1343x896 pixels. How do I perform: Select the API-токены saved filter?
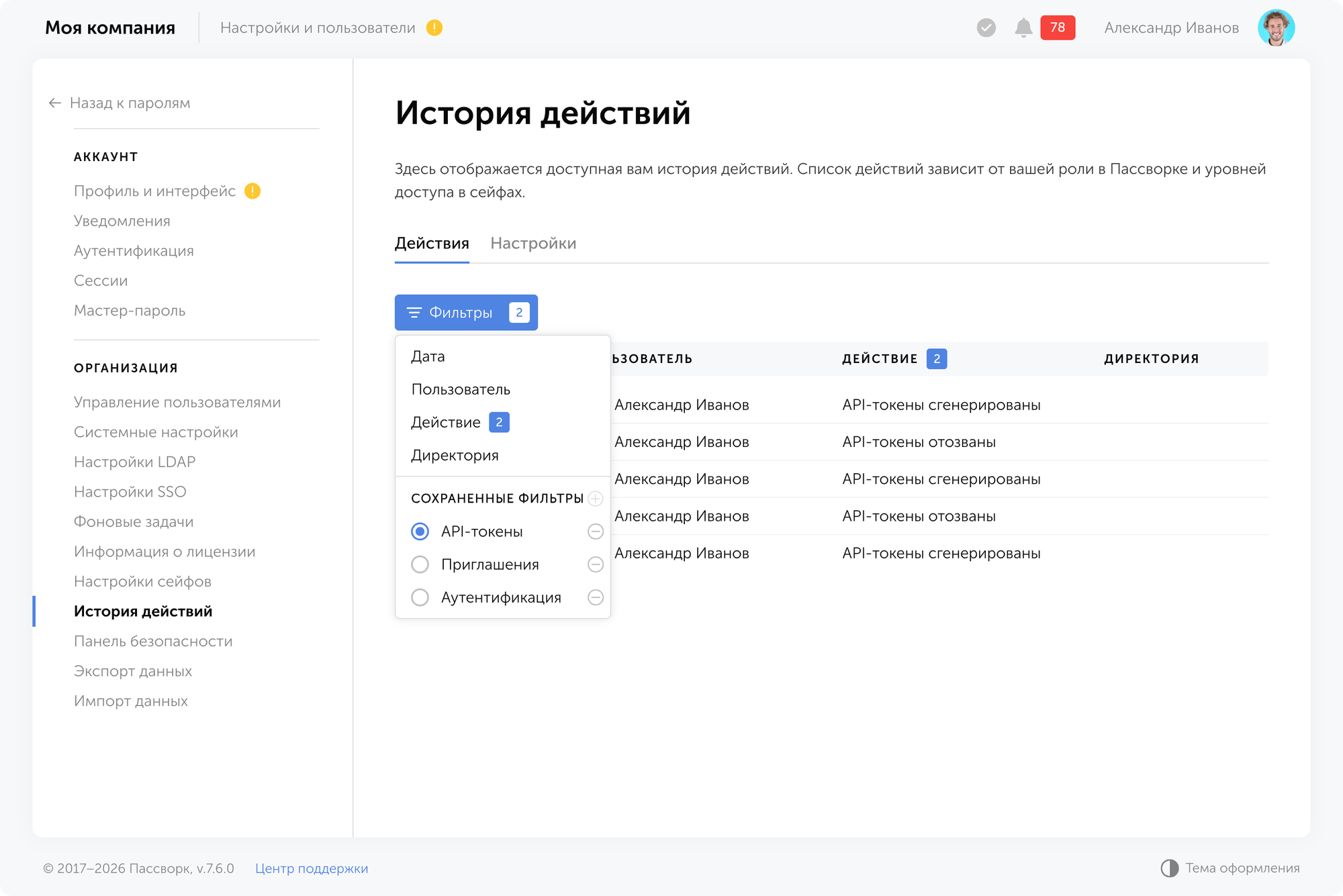(420, 531)
